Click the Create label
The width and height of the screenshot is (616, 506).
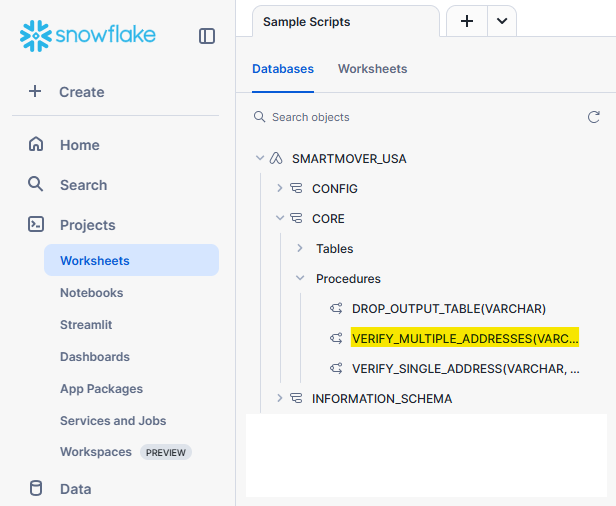[82, 92]
